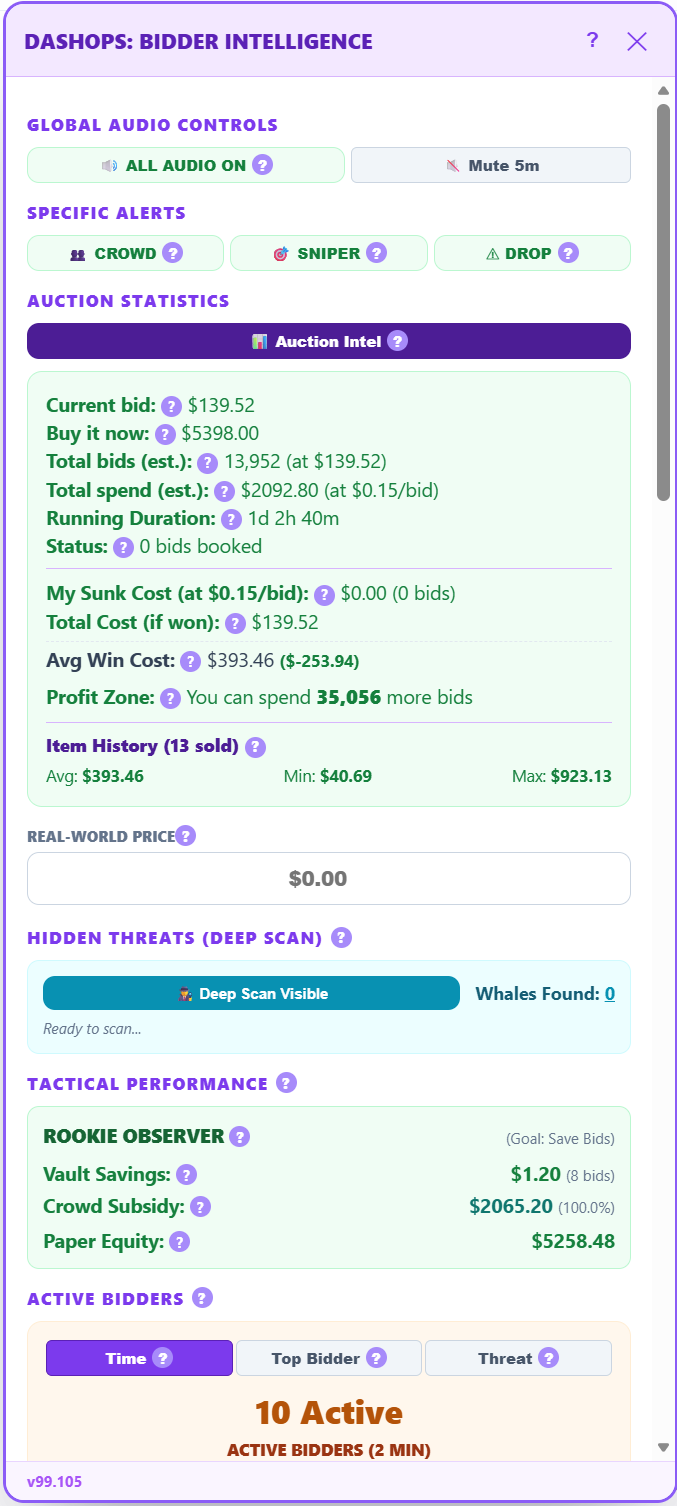This screenshot has height=1506, width=677.
Task: Click the Real-World Price input field
Action: click(328, 879)
